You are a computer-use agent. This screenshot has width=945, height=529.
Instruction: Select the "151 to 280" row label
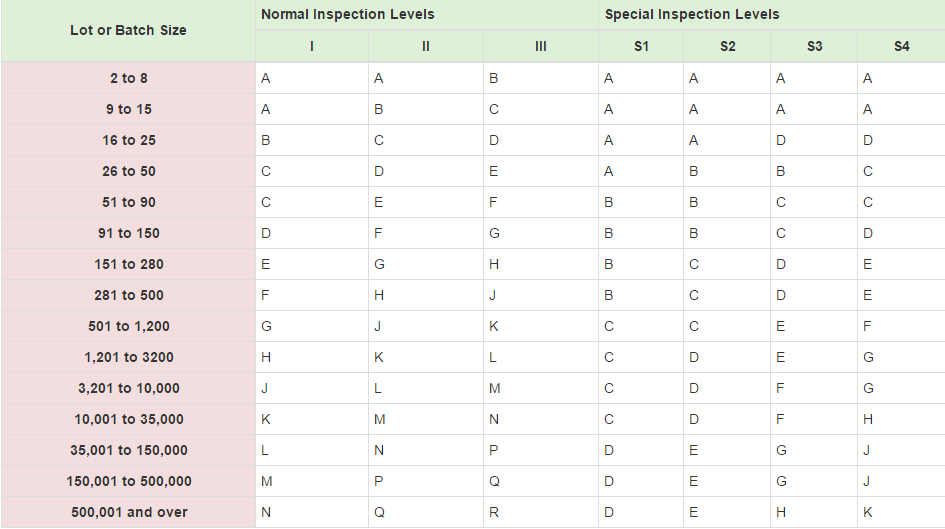point(128,264)
